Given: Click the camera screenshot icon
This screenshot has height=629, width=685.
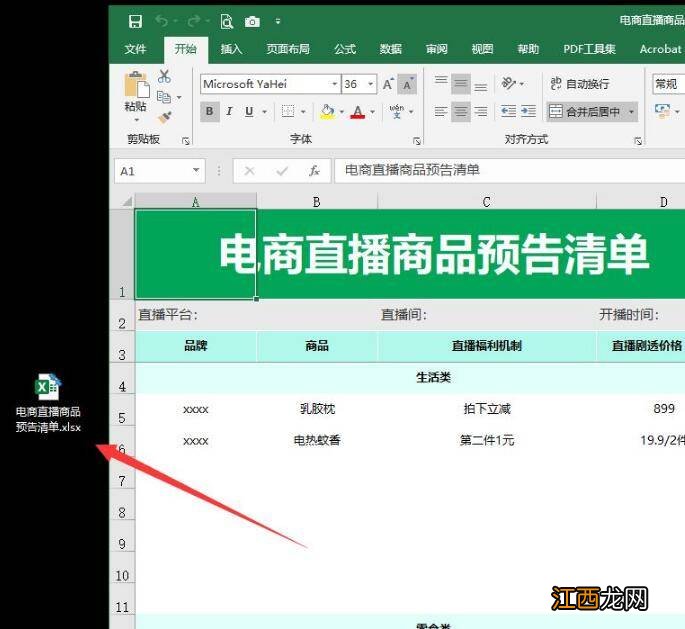Looking at the screenshot, I should coord(252,21).
